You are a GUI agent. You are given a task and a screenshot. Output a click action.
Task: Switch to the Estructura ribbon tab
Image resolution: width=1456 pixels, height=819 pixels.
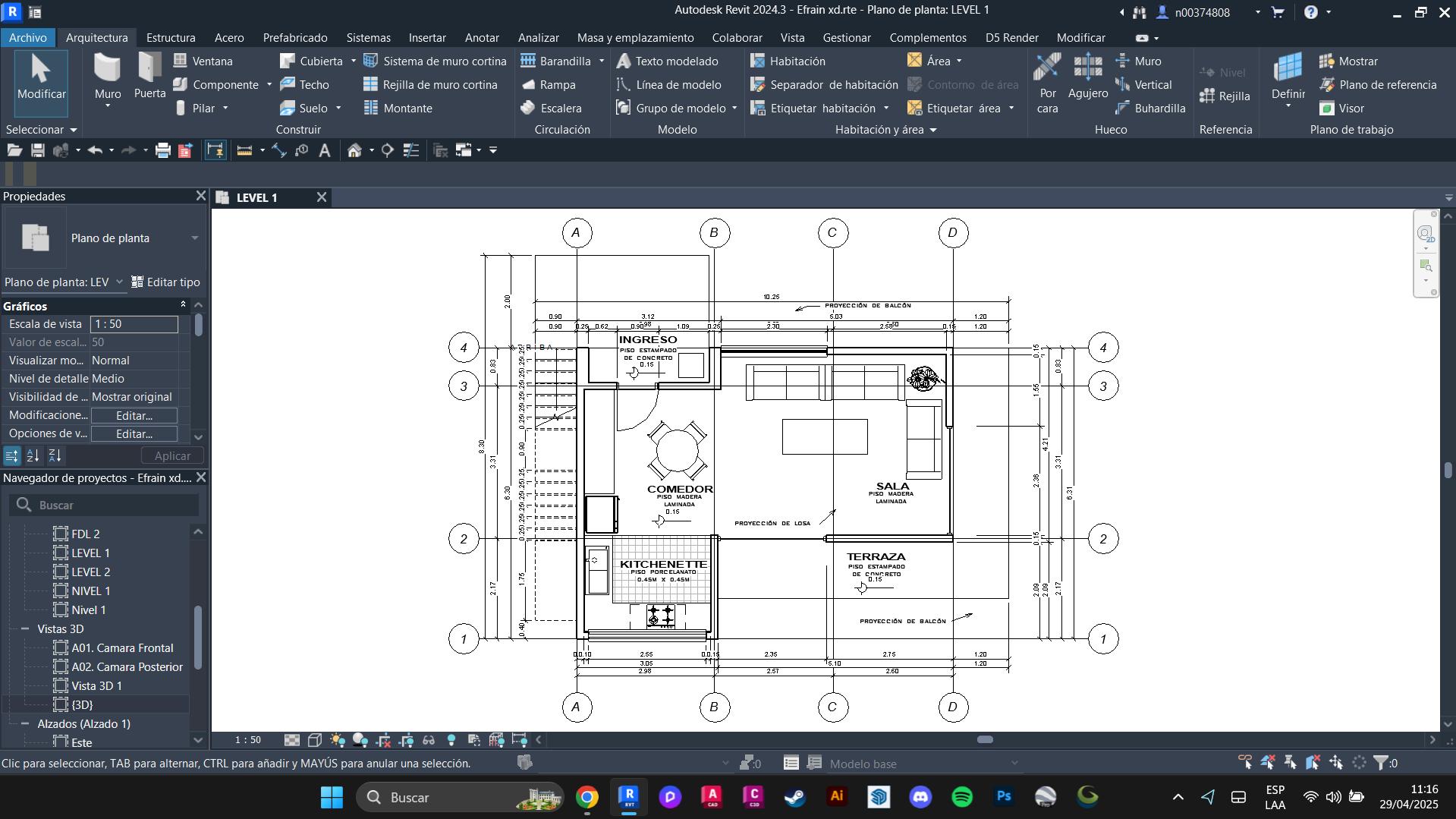[171, 37]
